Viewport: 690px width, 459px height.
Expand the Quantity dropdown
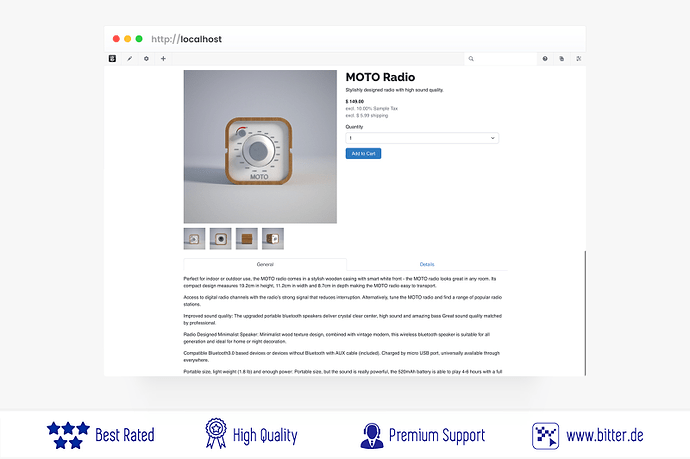click(x=422, y=138)
